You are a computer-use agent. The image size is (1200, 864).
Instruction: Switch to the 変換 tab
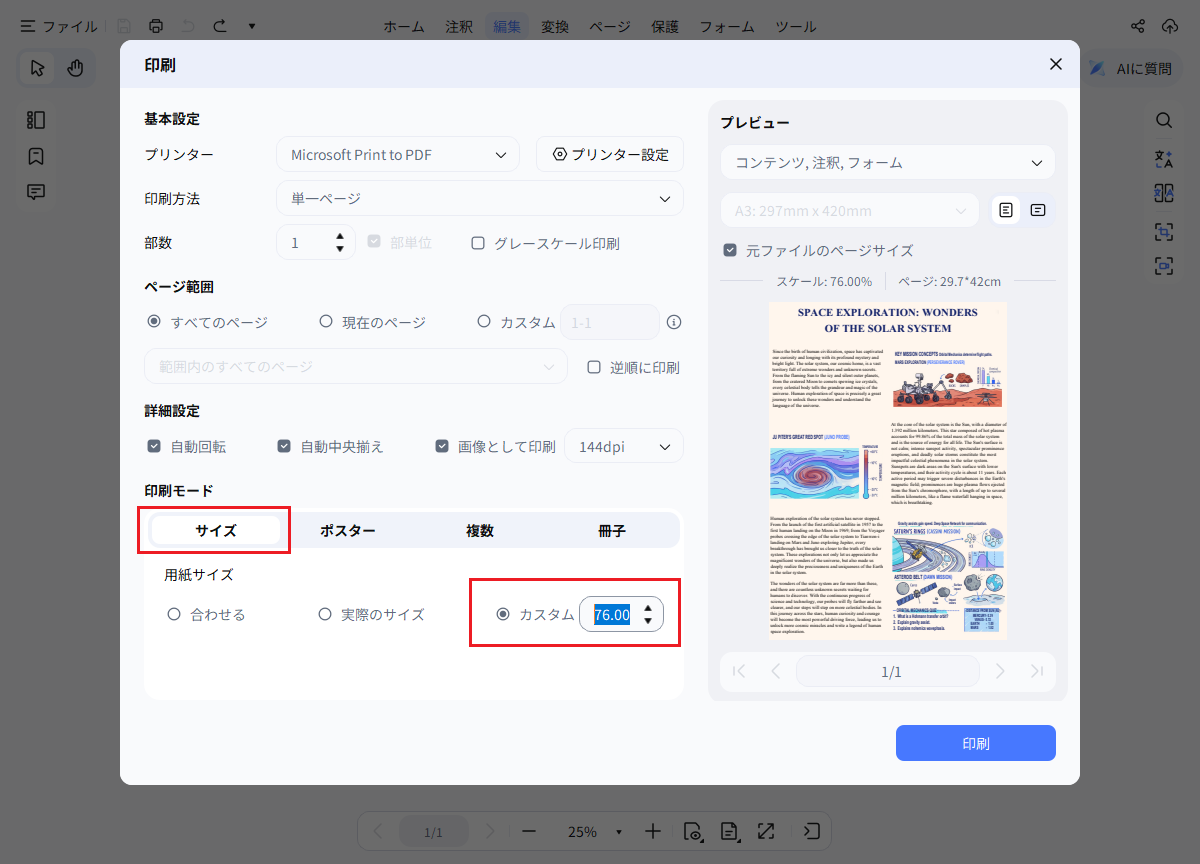(x=555, y=26)
